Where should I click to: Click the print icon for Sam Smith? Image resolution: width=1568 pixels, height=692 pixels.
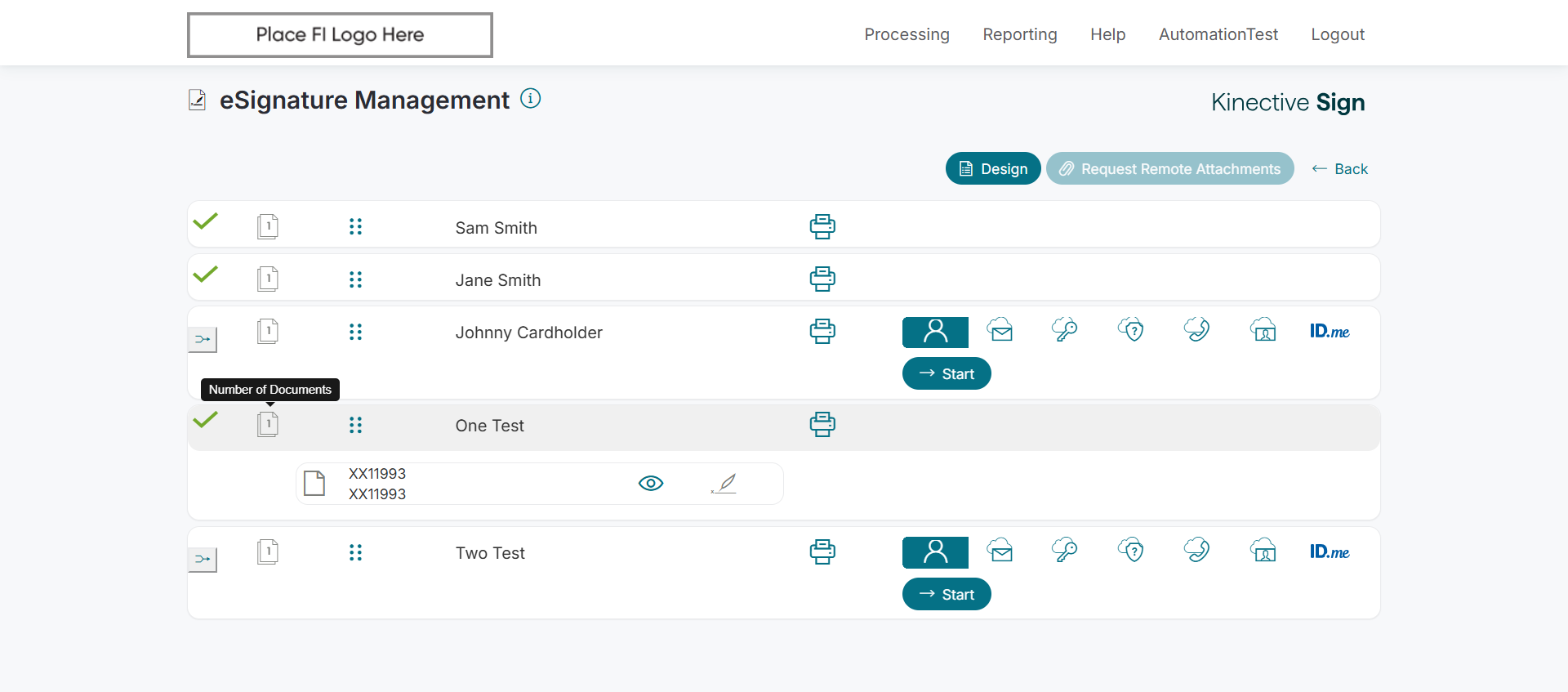(822, 226)
